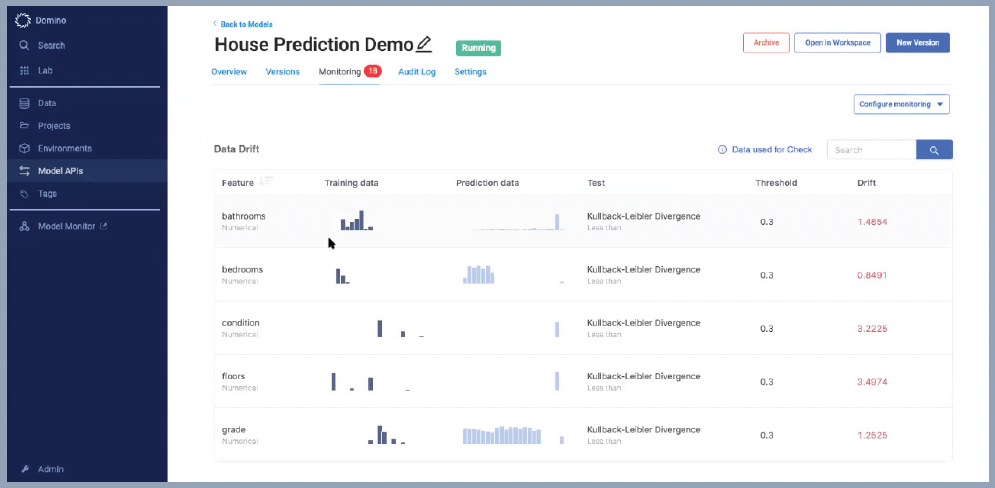Click Open in Workspace button
The height and width of the screenshot is (488, 995).
pos(838,43)
